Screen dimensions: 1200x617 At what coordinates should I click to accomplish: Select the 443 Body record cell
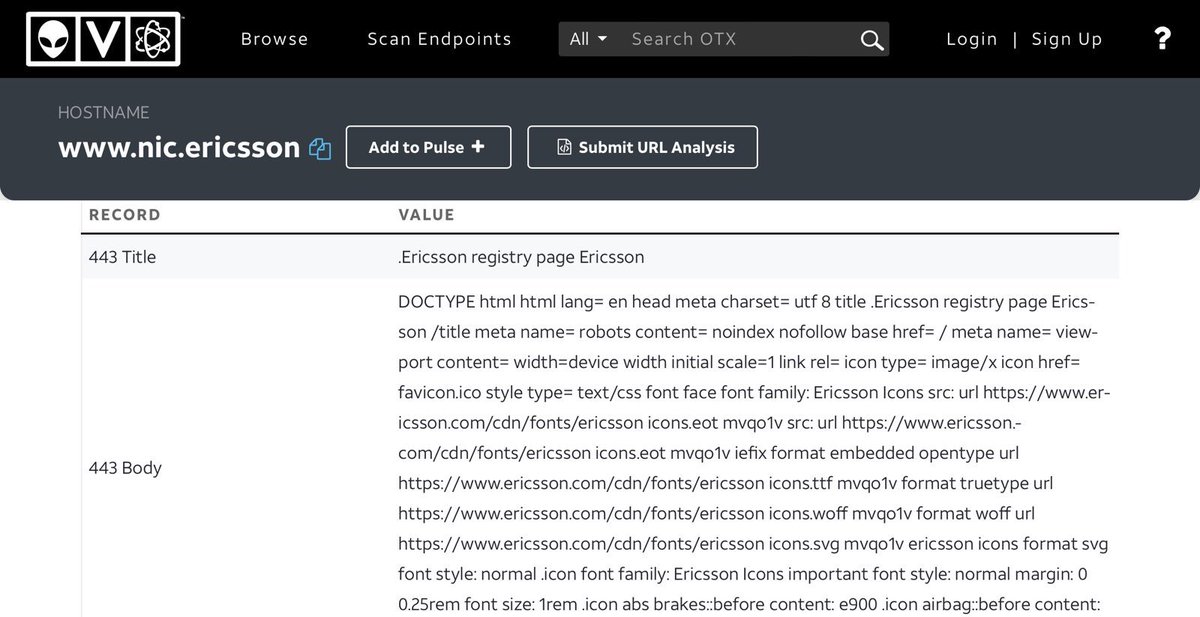click(125, 468)
